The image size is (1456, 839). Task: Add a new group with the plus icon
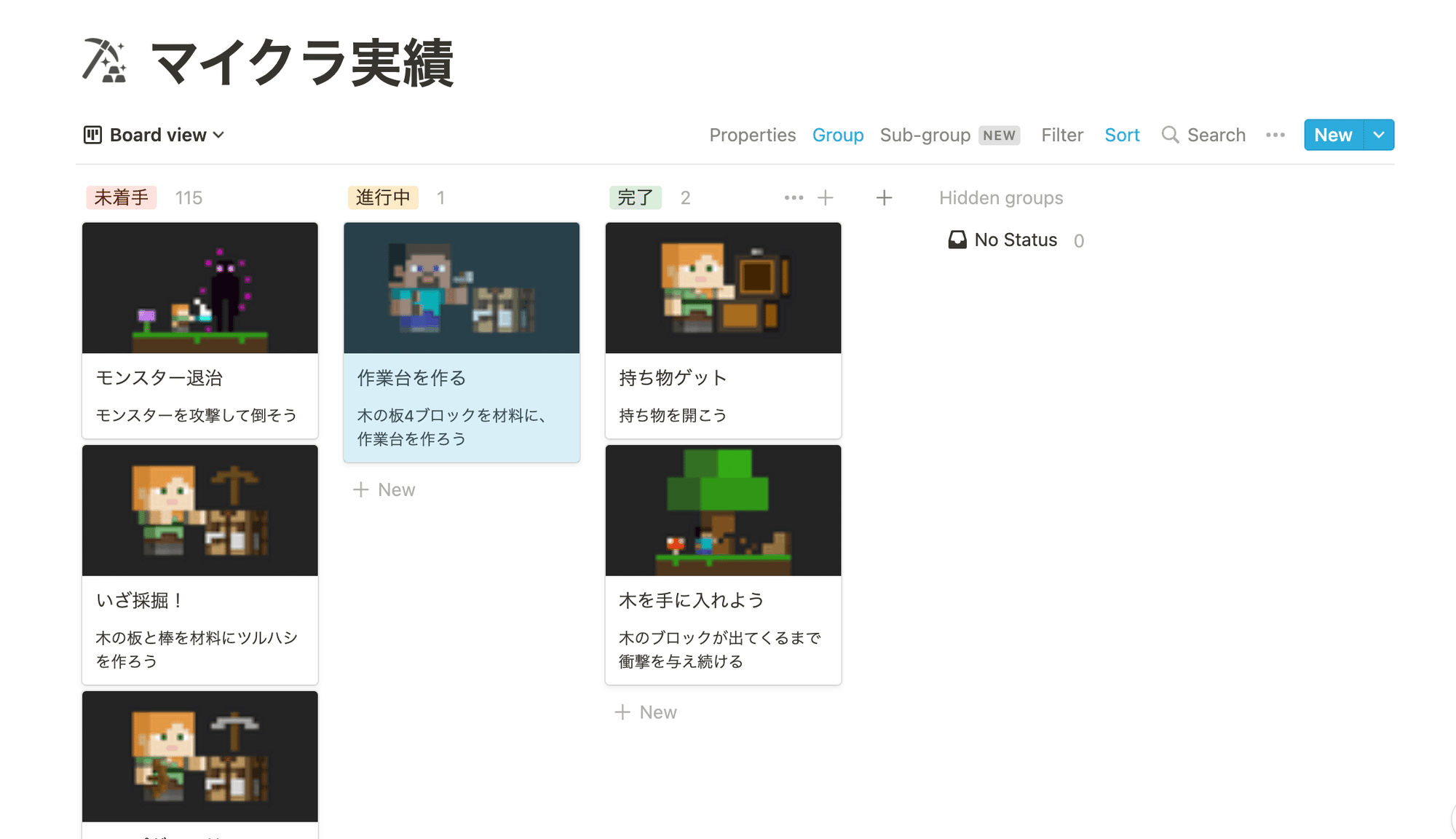884,197
